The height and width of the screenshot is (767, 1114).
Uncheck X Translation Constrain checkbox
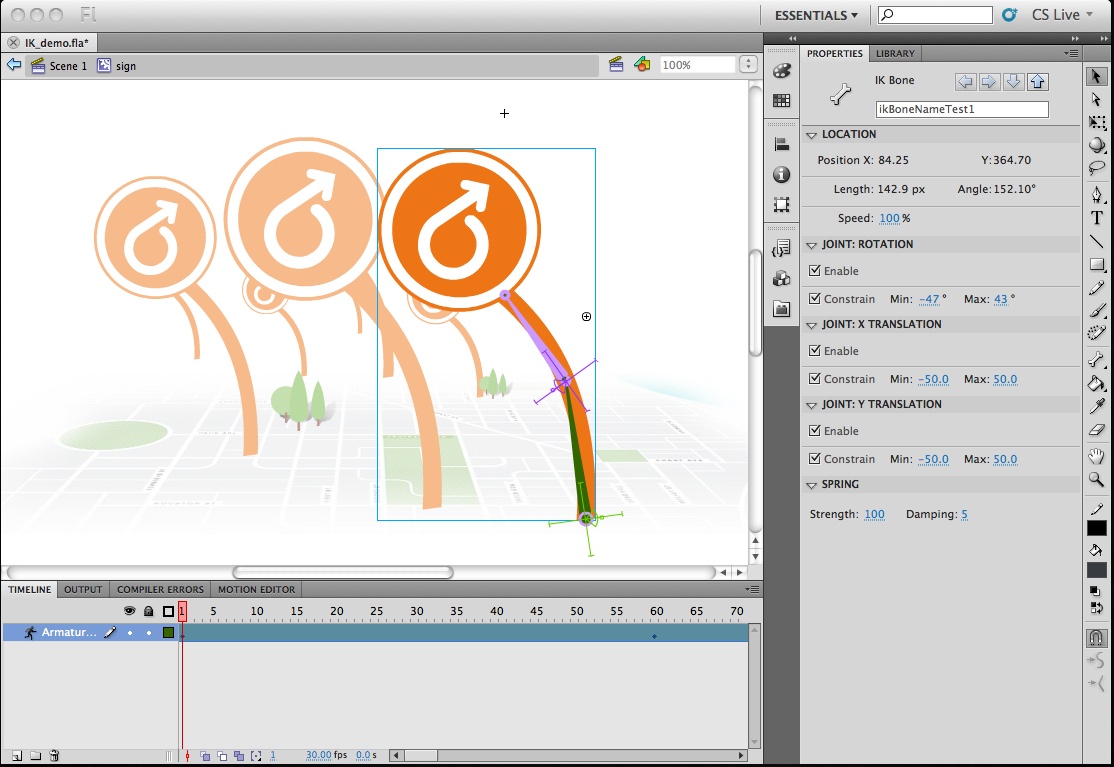point(815,379)
